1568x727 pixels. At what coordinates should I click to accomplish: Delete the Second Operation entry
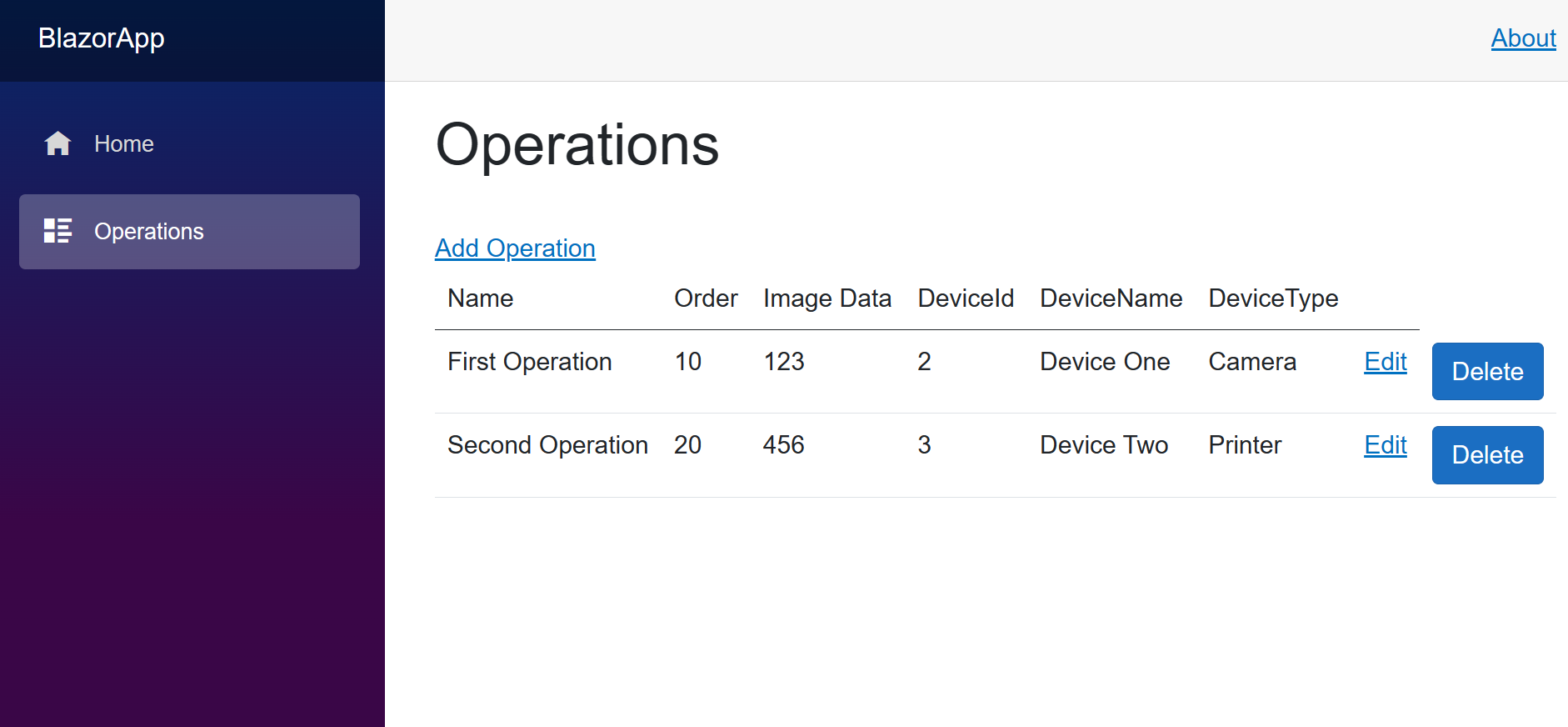click(x=1487, y=455)
